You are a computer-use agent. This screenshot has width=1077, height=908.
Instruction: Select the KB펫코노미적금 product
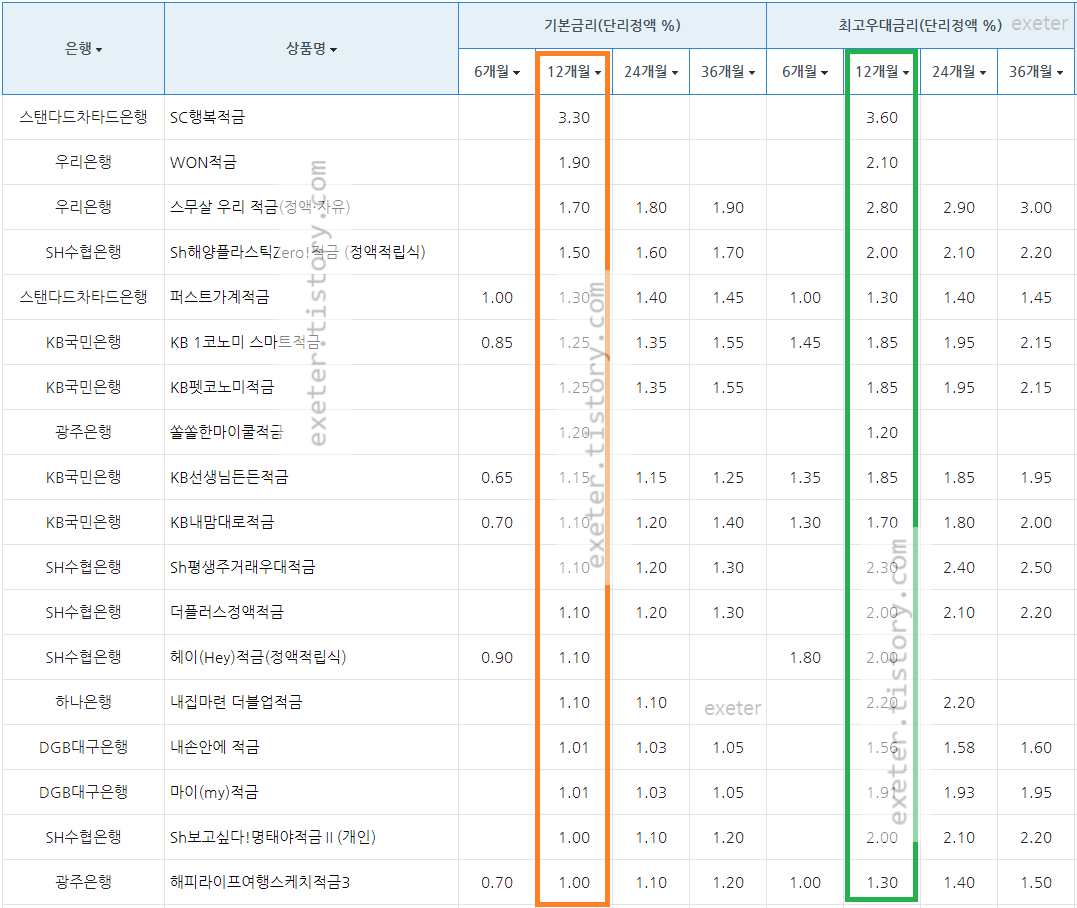222,387
